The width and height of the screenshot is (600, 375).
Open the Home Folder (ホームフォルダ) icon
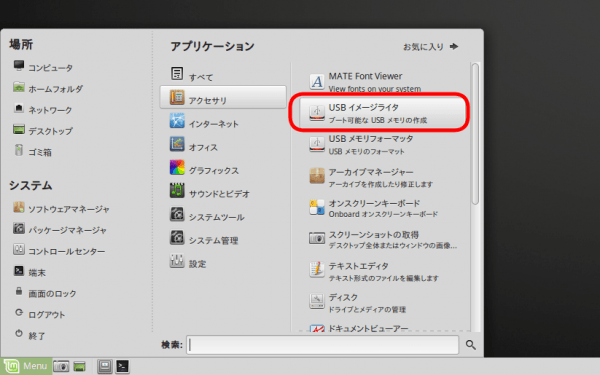pos(18,88)
